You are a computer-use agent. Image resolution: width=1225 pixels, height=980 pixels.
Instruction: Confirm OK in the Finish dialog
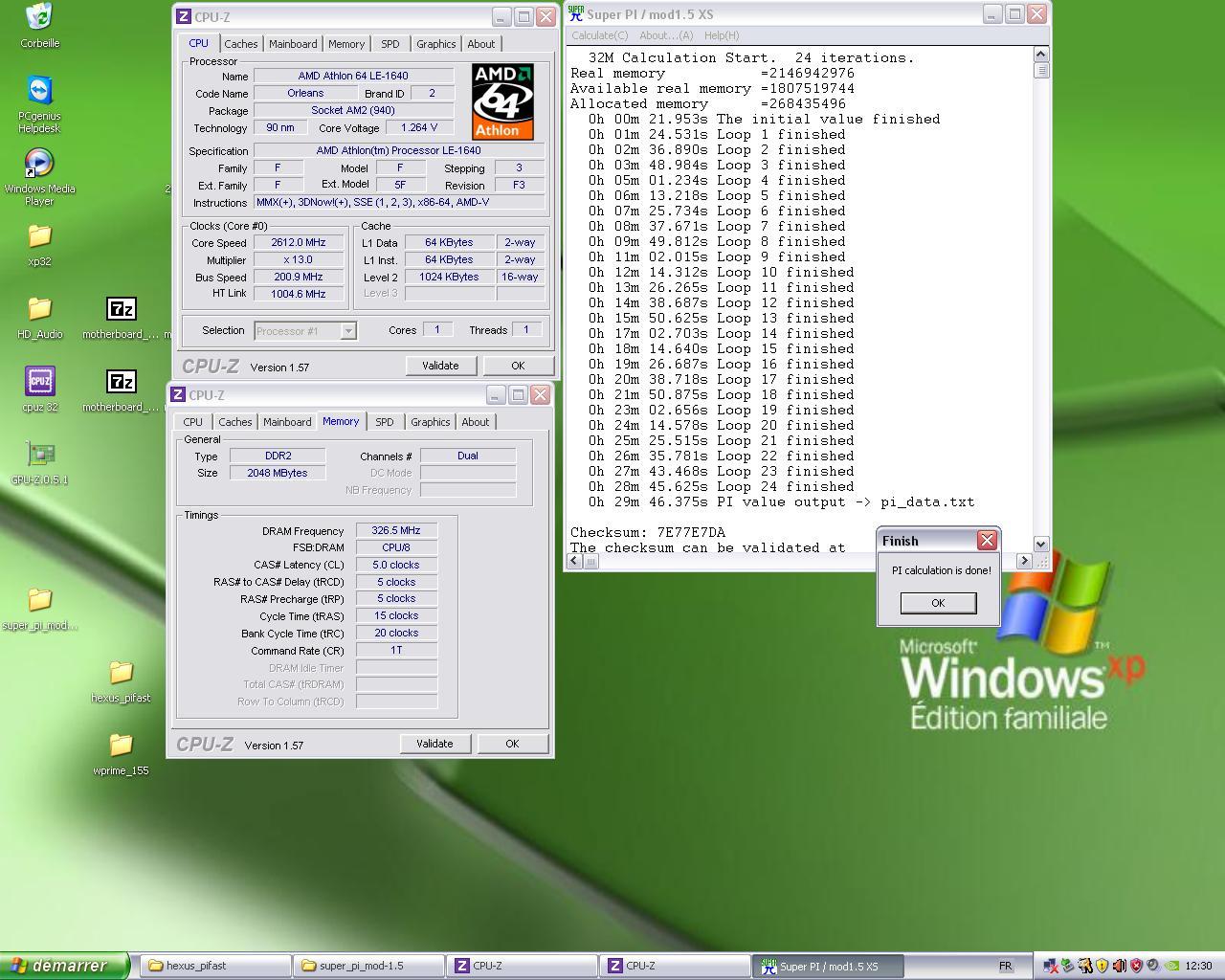coord(938,603)
